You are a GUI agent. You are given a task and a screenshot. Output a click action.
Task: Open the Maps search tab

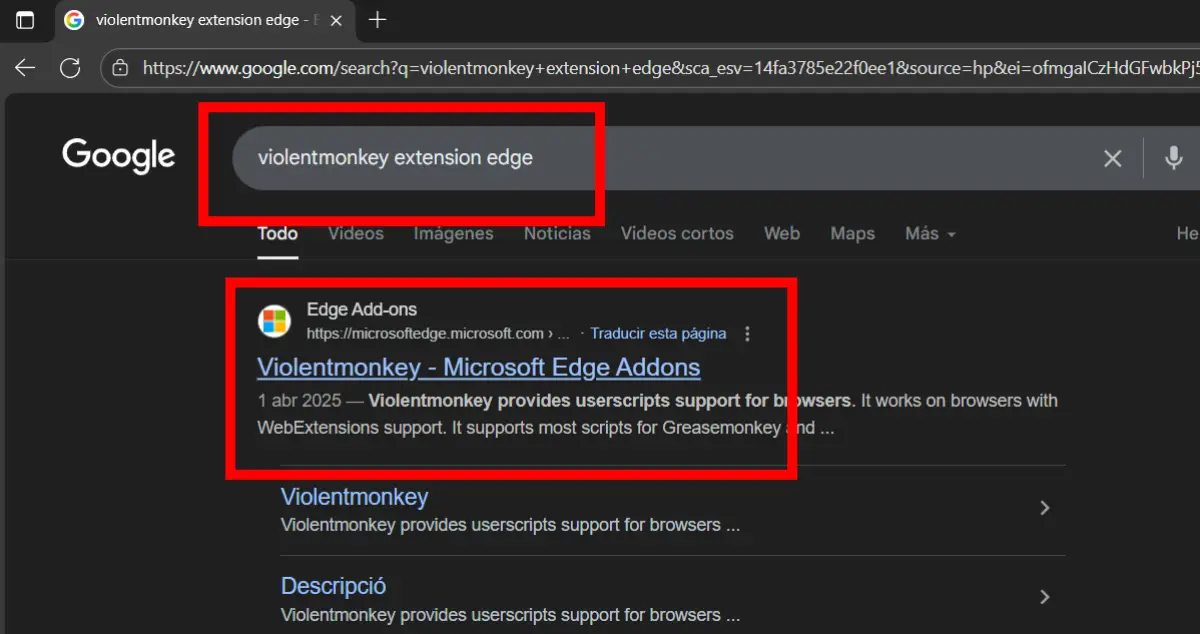click(x=852, y=234)
